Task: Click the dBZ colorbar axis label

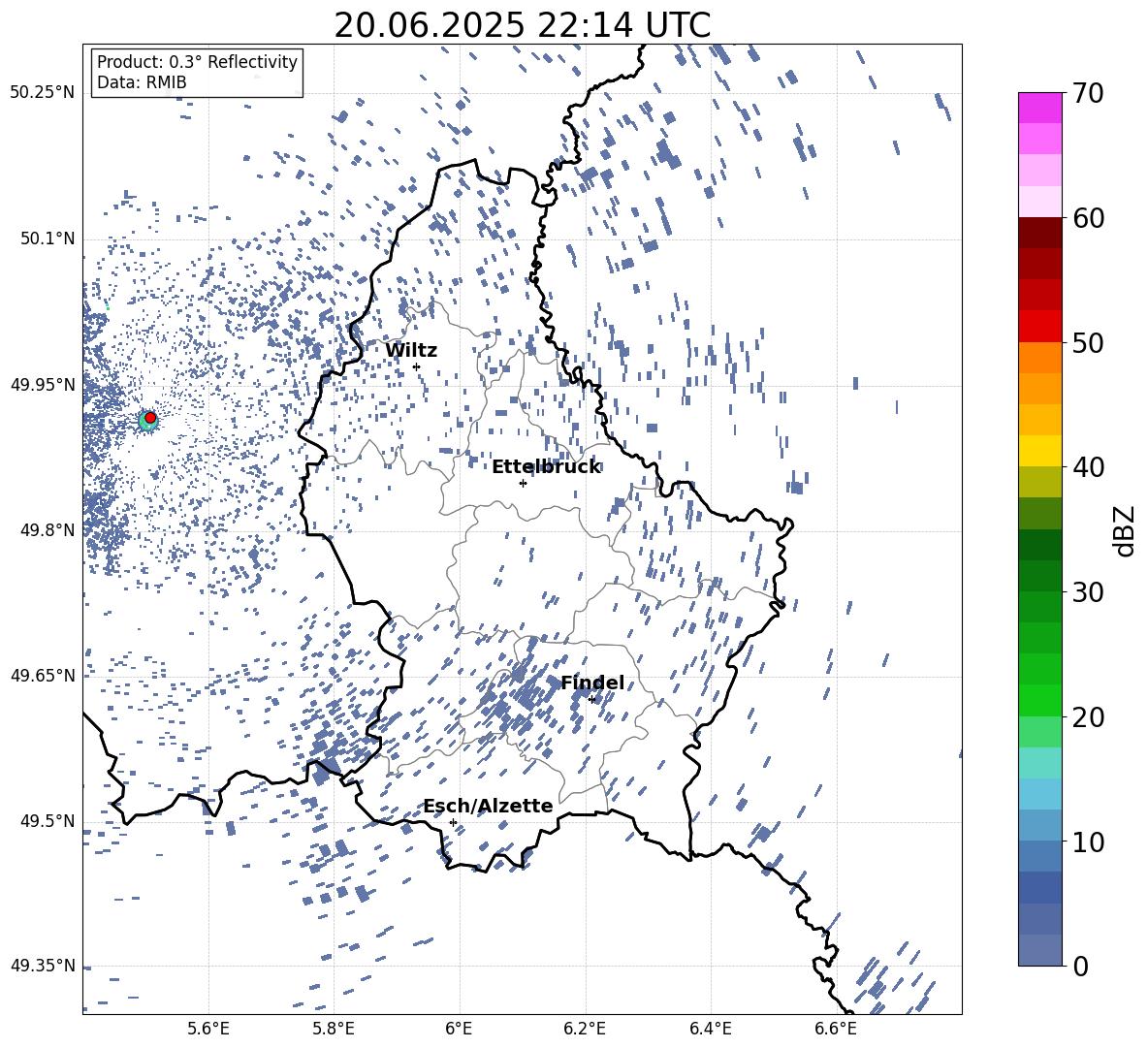Action: [1126, 531]
